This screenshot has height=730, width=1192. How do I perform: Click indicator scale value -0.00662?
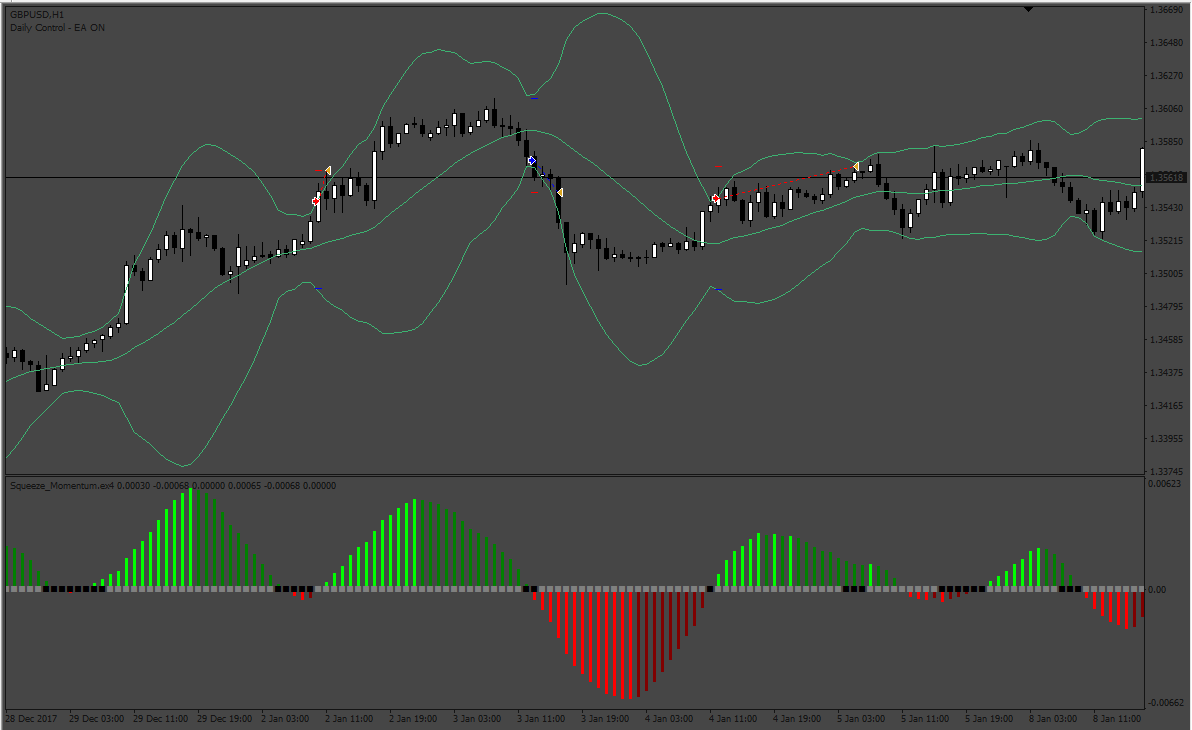(1166, 703)
